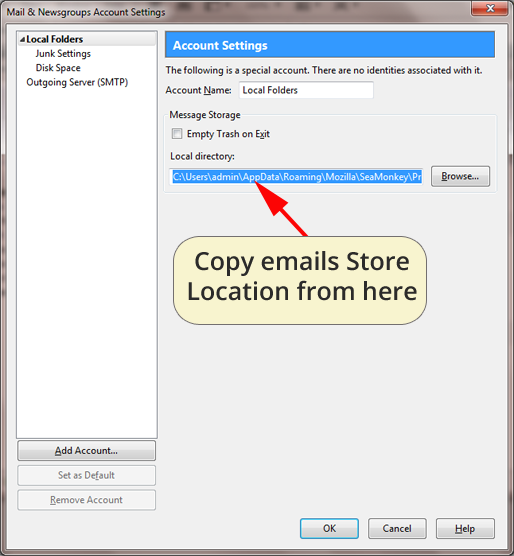Click into the Account Name text field

click(x=306, y=90)
